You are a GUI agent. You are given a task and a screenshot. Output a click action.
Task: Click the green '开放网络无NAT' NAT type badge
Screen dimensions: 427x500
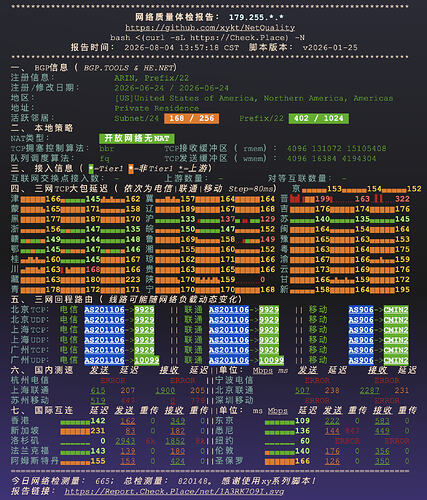137,138
